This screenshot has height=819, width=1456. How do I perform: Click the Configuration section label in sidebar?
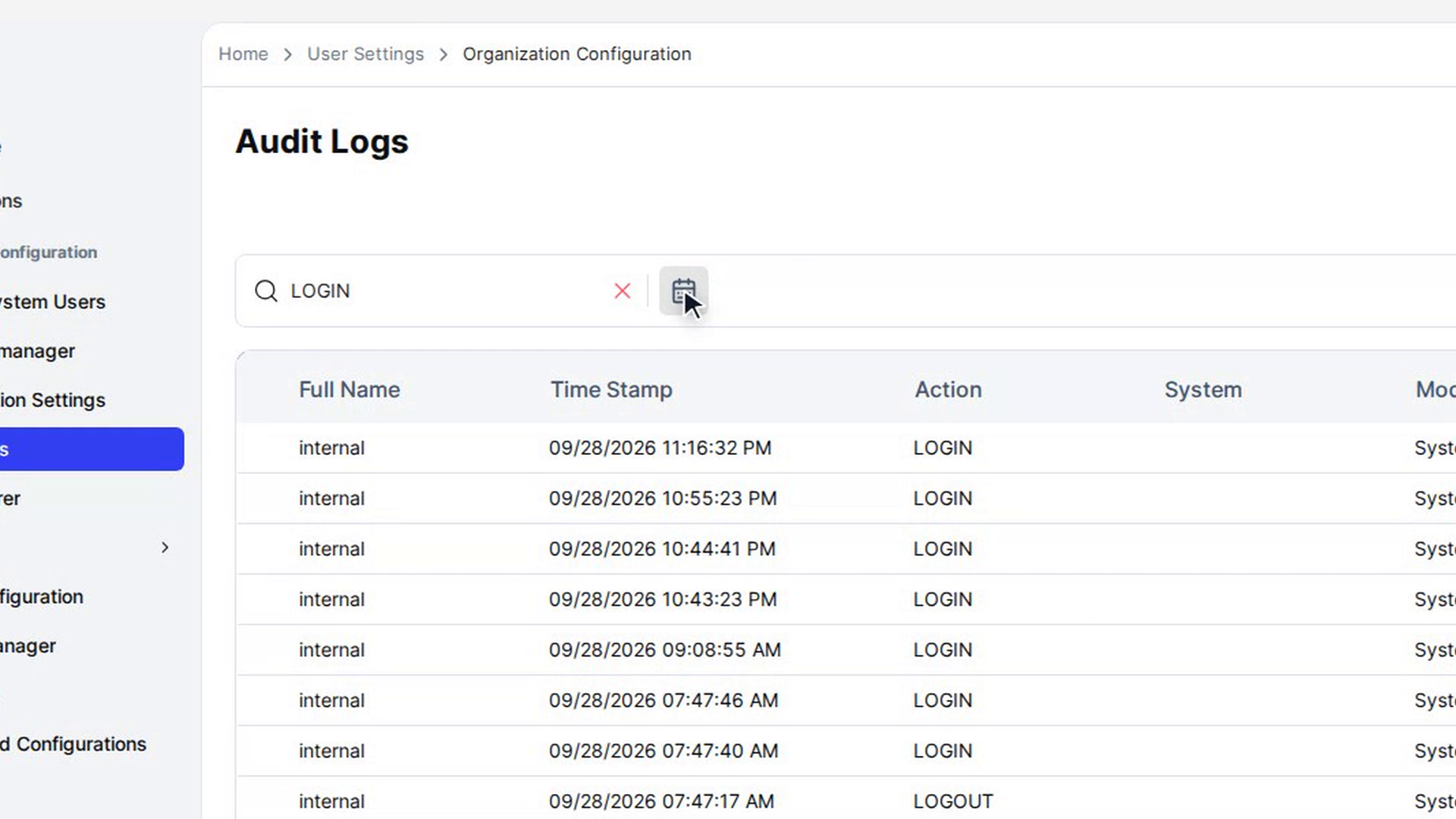49,253
